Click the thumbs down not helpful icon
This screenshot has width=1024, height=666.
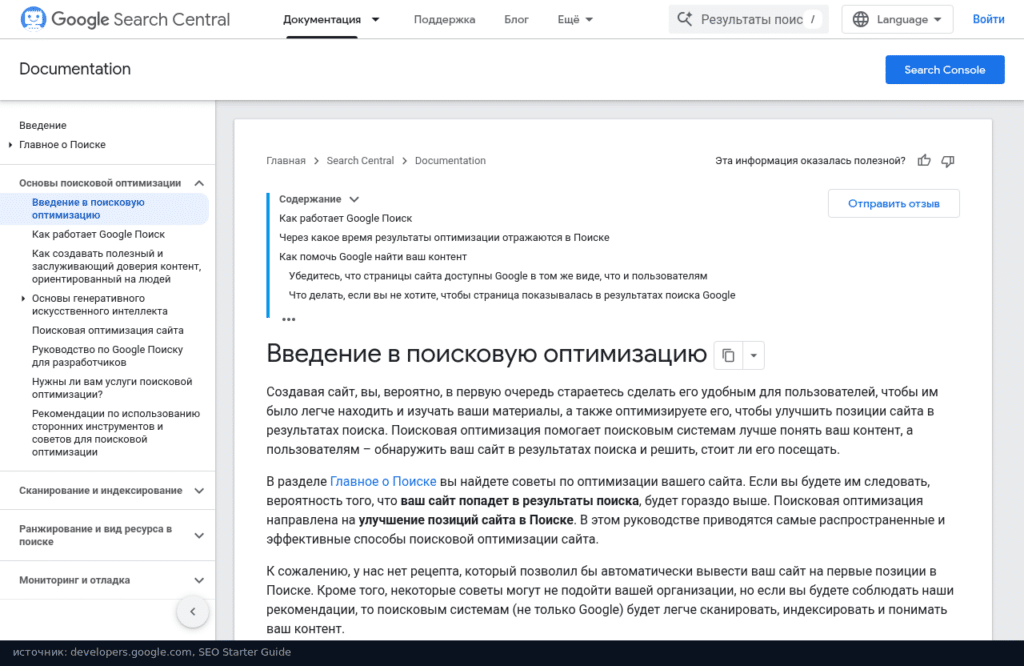coord(948,161)
